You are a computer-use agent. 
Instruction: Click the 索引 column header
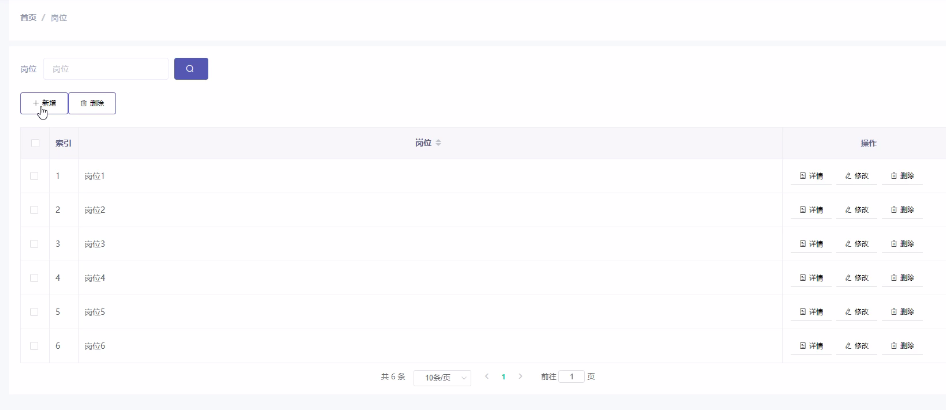63,143
